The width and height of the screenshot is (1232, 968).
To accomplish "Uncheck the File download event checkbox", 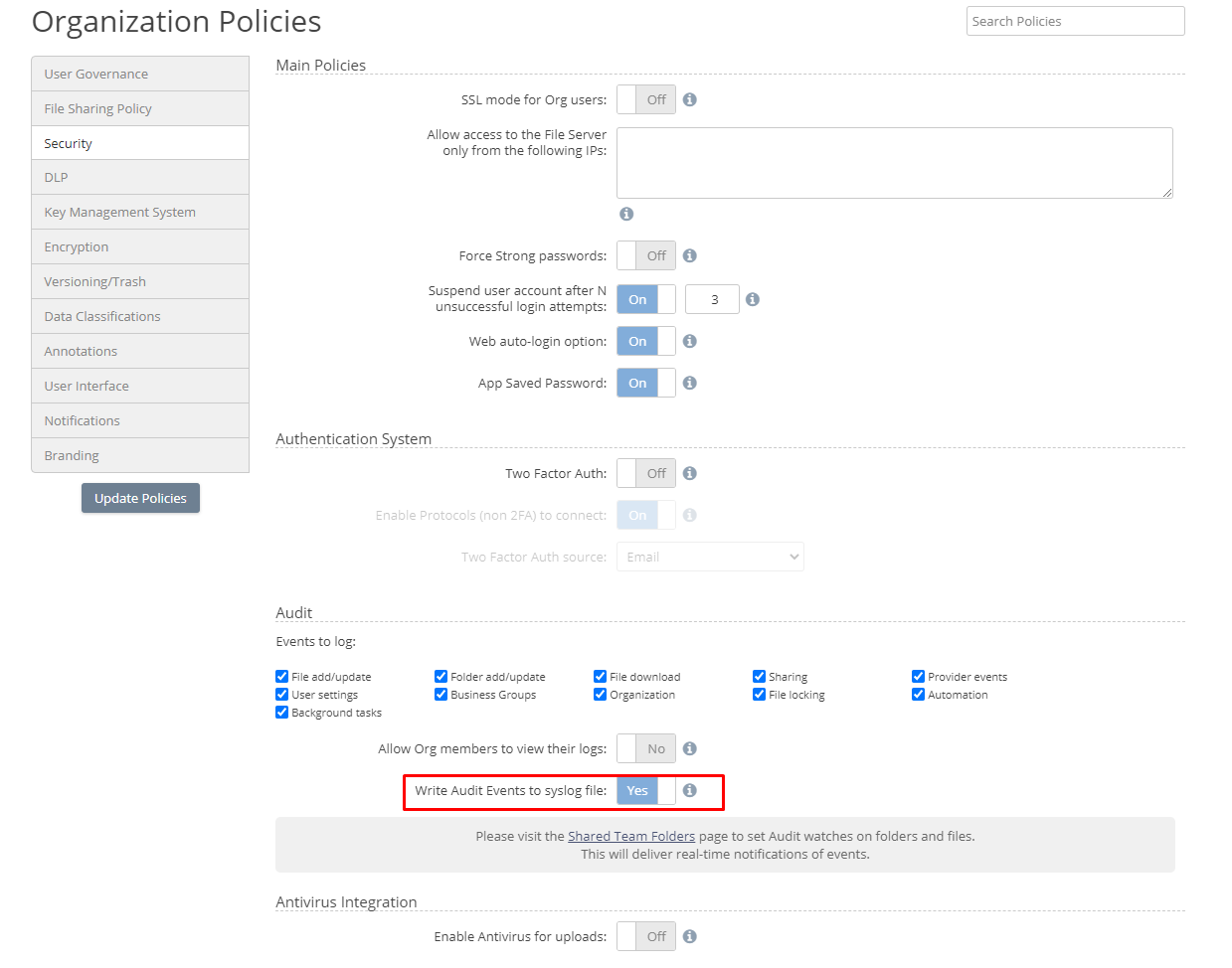I will point(600,677).
